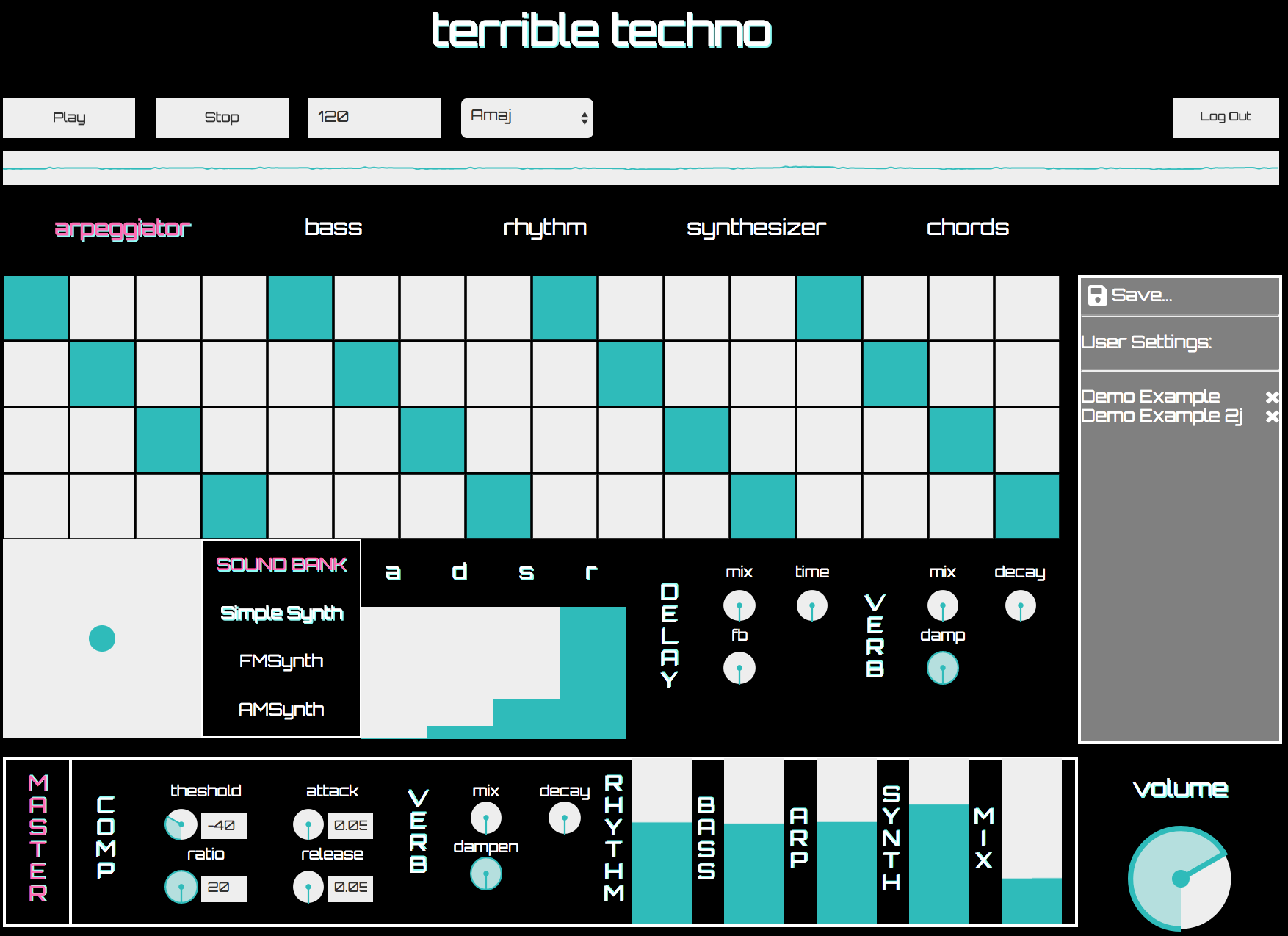Click the Save floppy disk icon
1288x936 pixels.
click(x=1097, y=295)
